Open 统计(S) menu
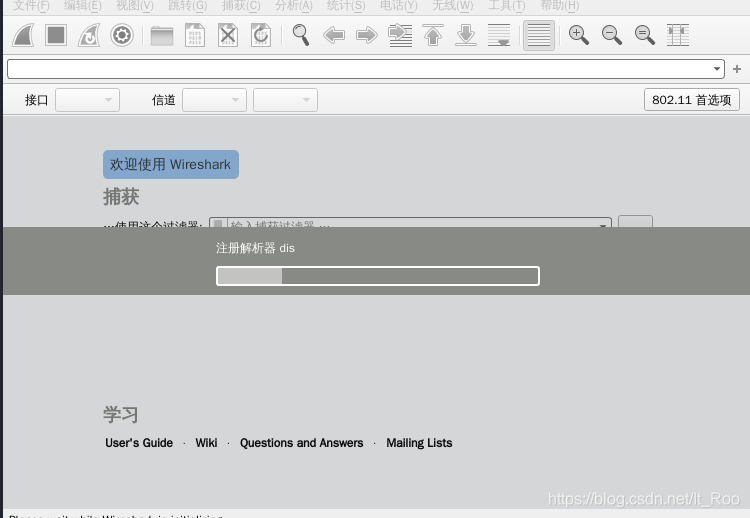Viewport: 750px width, 518px height. coord(346,5)
